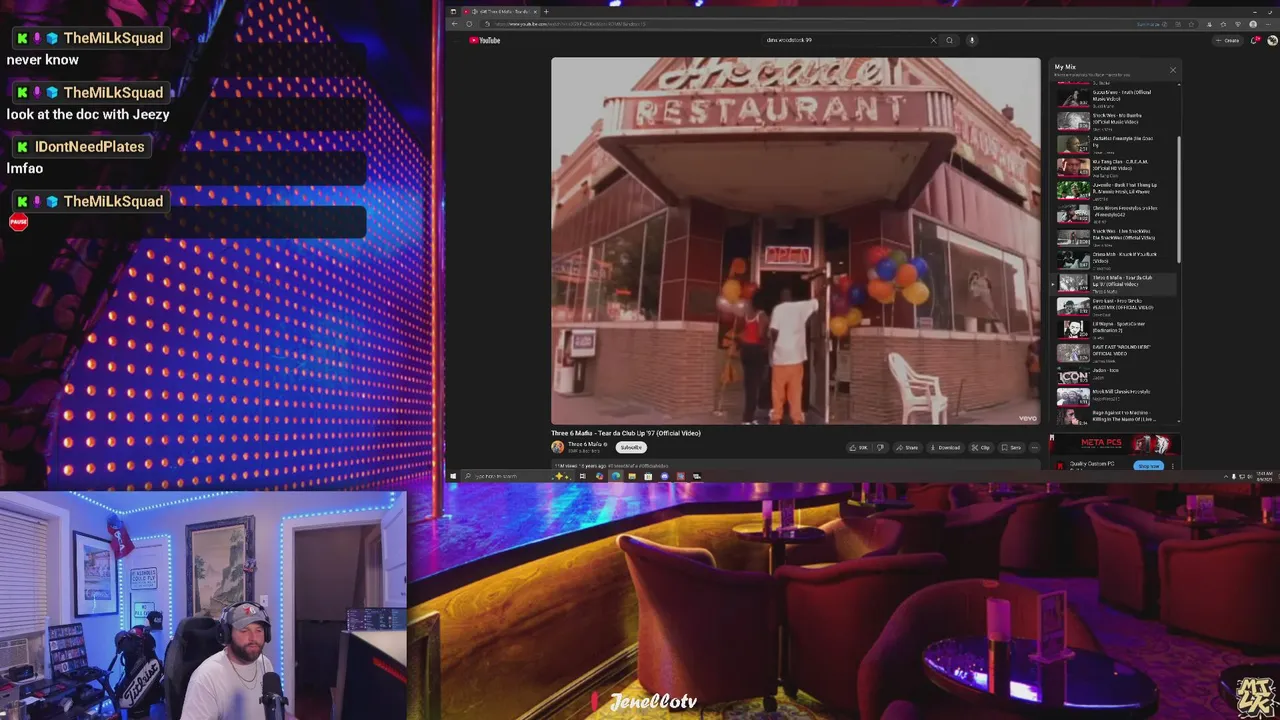Select the currently playing Tear Da Club Up entry
This screenshot has width=1280, height=720.
(x=1115, y=283)
